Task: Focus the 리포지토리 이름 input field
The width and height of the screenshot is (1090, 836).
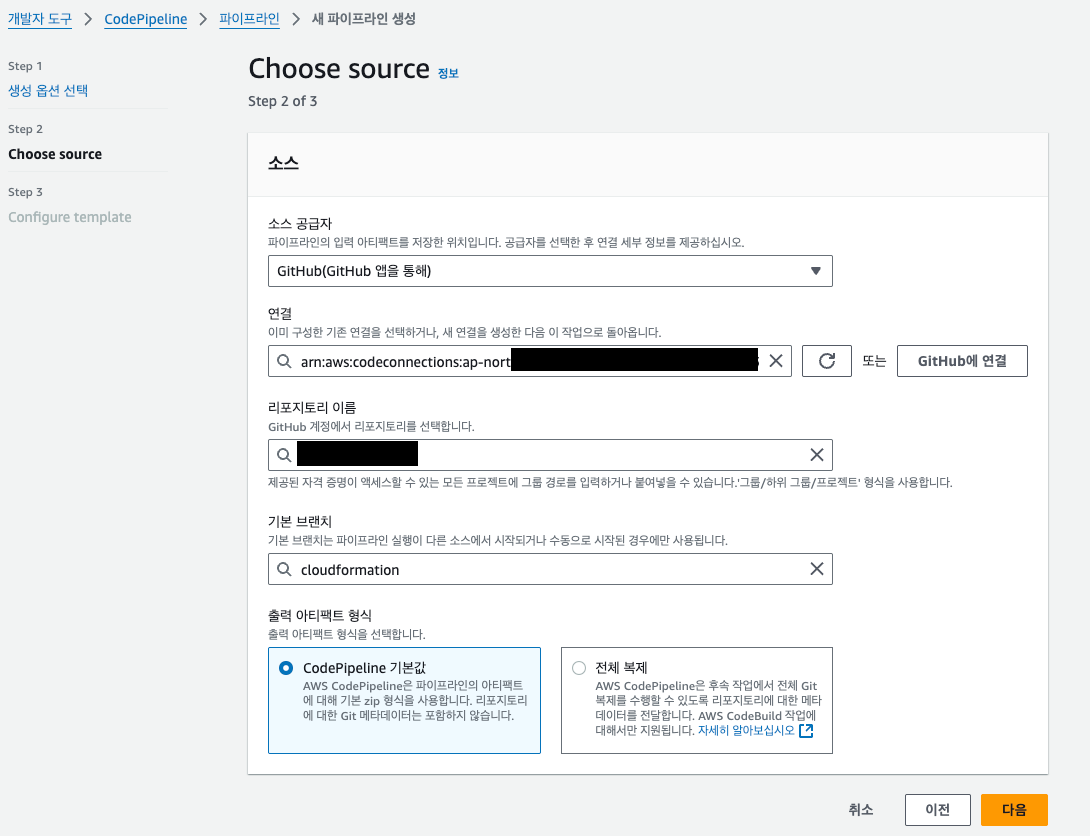Action: click(x=550, y=455)
